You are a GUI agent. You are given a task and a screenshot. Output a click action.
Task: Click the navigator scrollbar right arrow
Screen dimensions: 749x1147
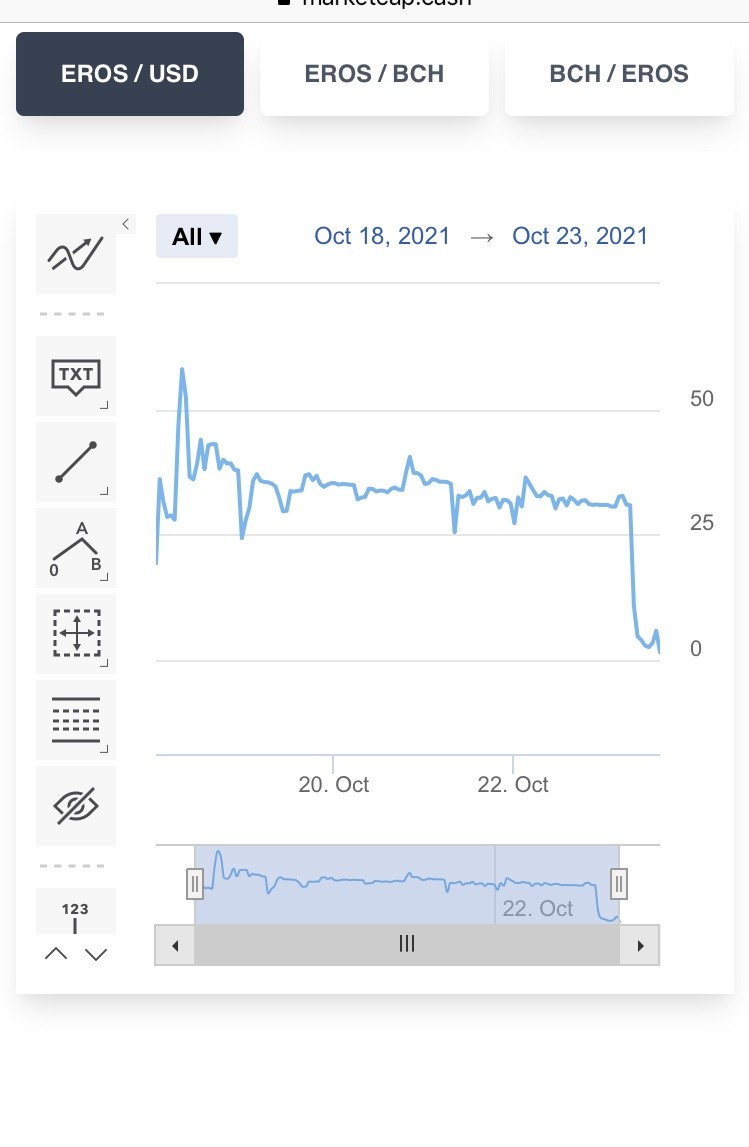point(640,945)
